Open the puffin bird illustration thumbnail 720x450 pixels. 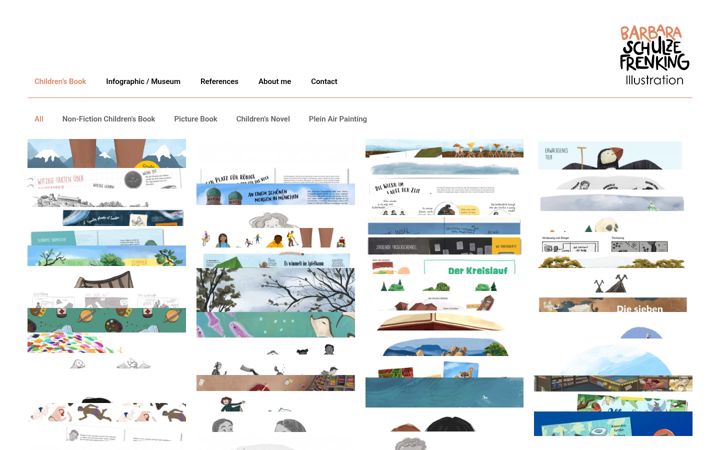(x=610, y=156)
